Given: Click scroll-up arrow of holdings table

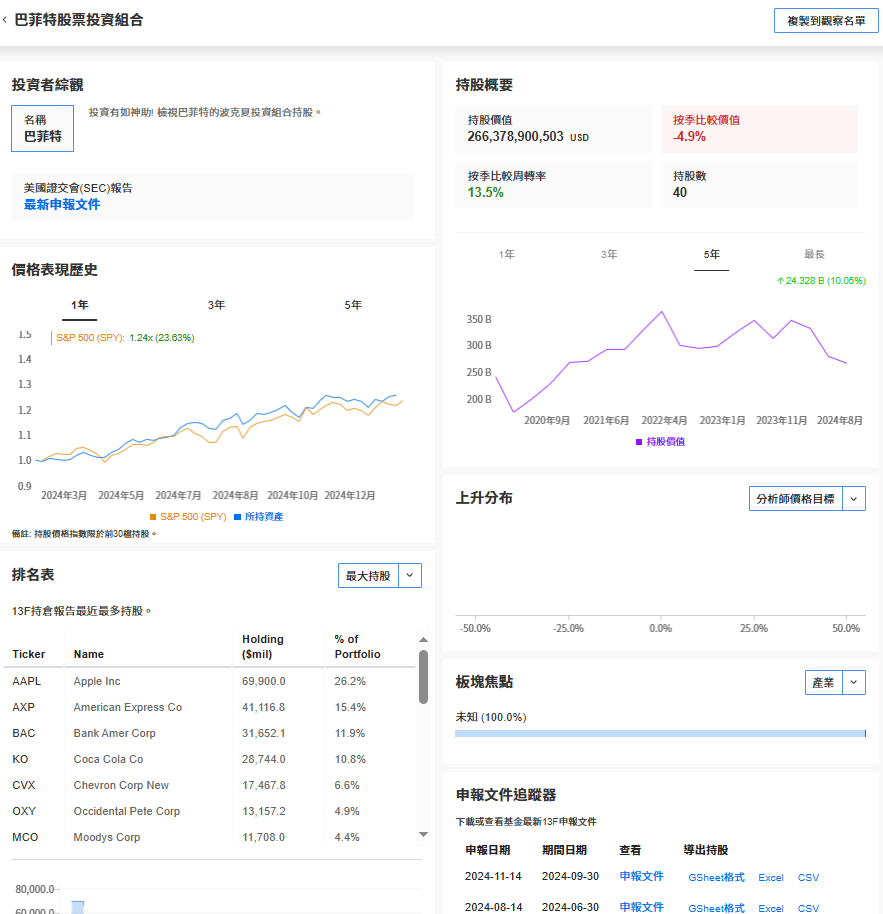Looking at the screenshot, I should tap(424, 639).
